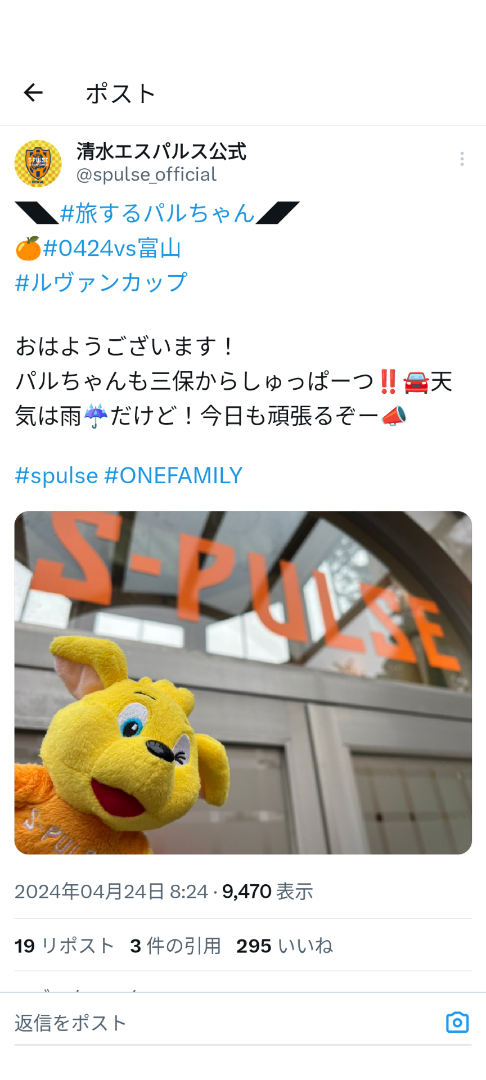The width and height of the screenshot is (486, 1080).
Task: Open hashtag #ルヴァンカップ
Action: [x=101, y=282]
